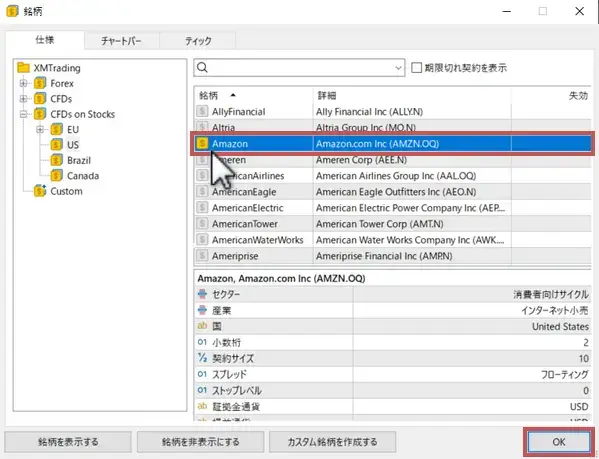Click the AmericanWaterWorks row symbol icon

coord(202,239)
